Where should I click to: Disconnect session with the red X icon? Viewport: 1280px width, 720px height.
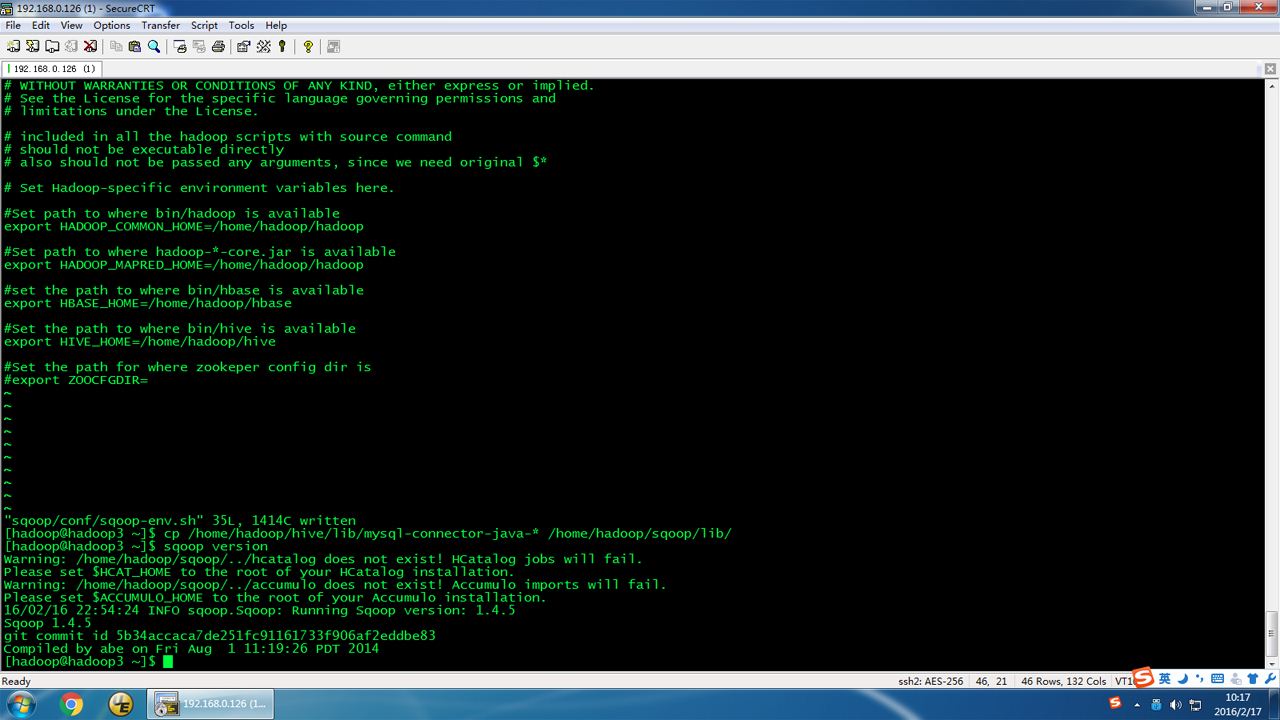pos(89,46)
